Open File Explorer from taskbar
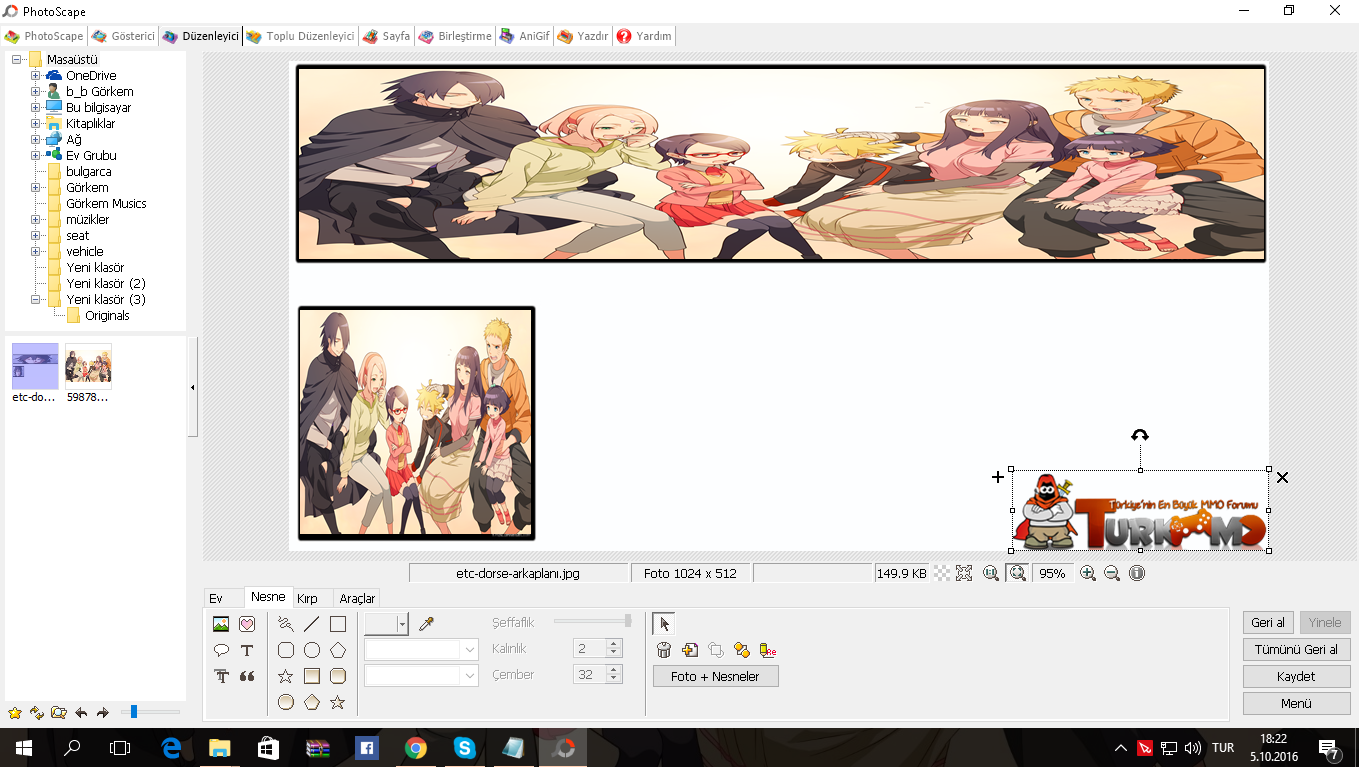 pos(219,747)
